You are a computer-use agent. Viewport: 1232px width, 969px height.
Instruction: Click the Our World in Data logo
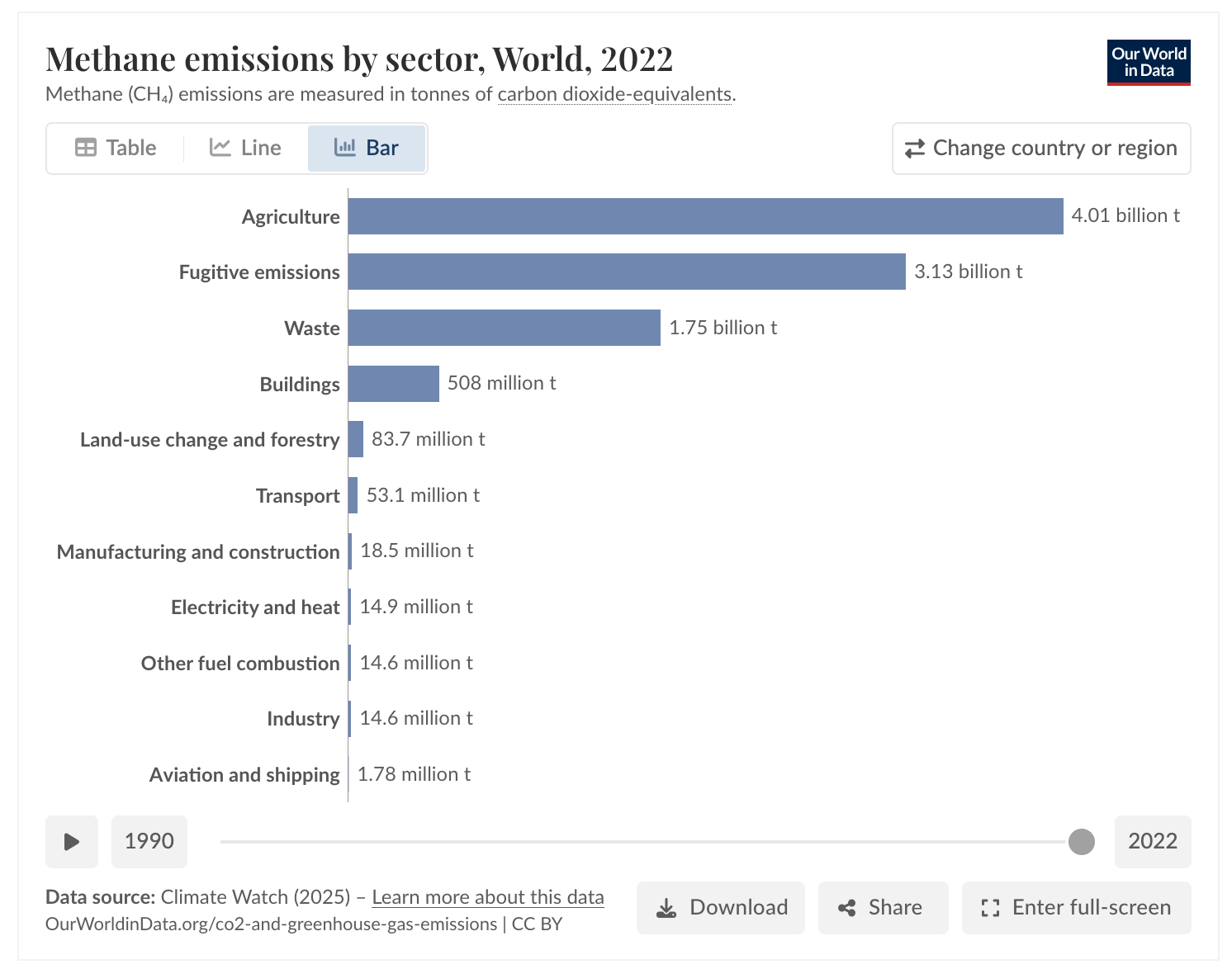[x=1148, y=62]
